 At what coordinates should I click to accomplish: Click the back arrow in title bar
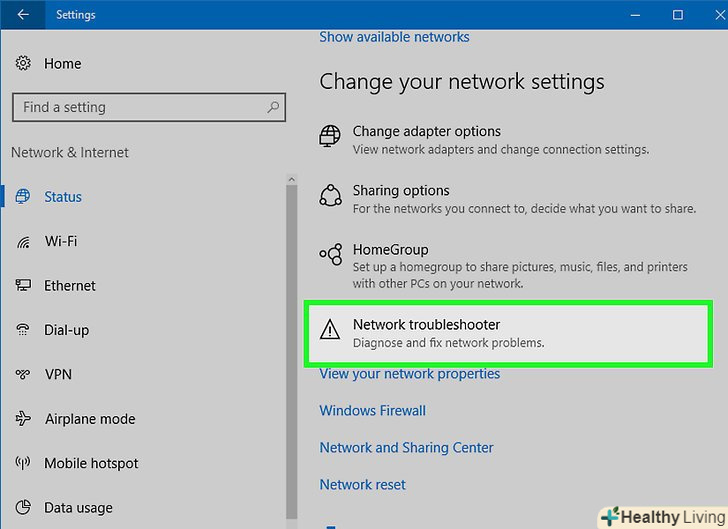pyautogui.click(x=23, y=15)
